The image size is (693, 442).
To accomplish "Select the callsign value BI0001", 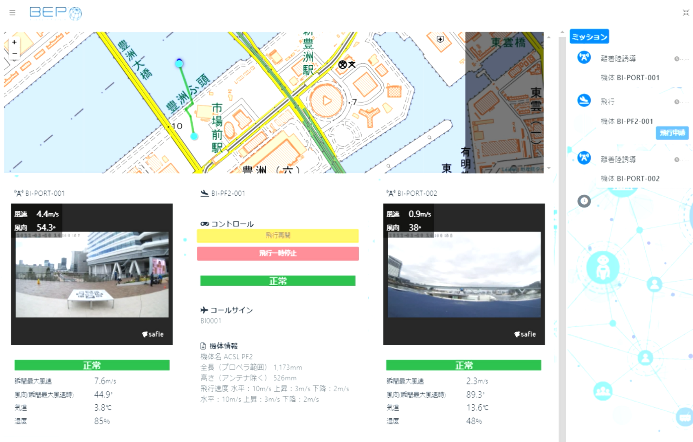I will point(211,321).
